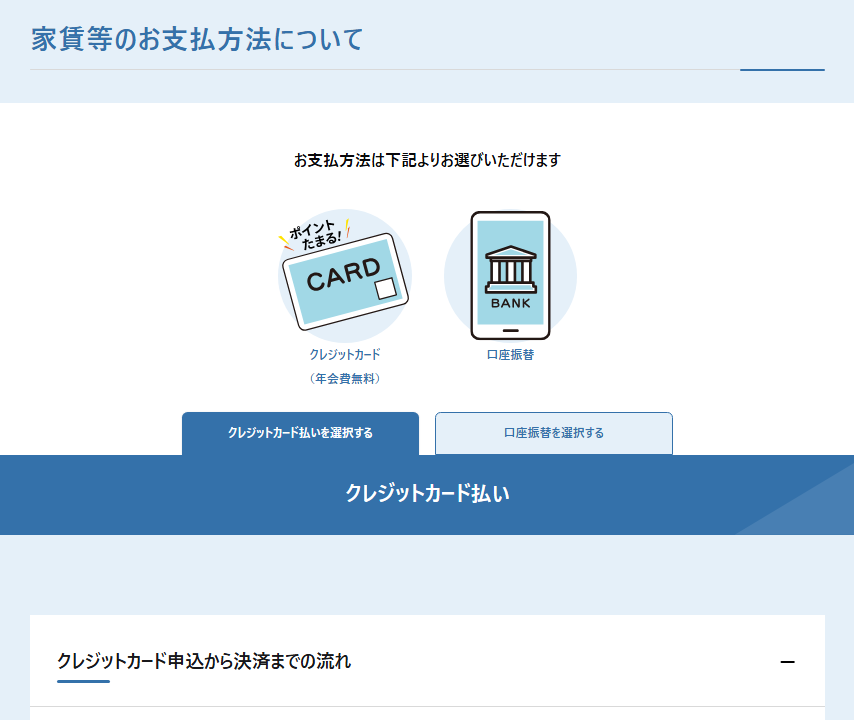This screenshot has height=720, width=854.
Task: Click the 口座振替 label under the phone
Action: coord(510,354)
